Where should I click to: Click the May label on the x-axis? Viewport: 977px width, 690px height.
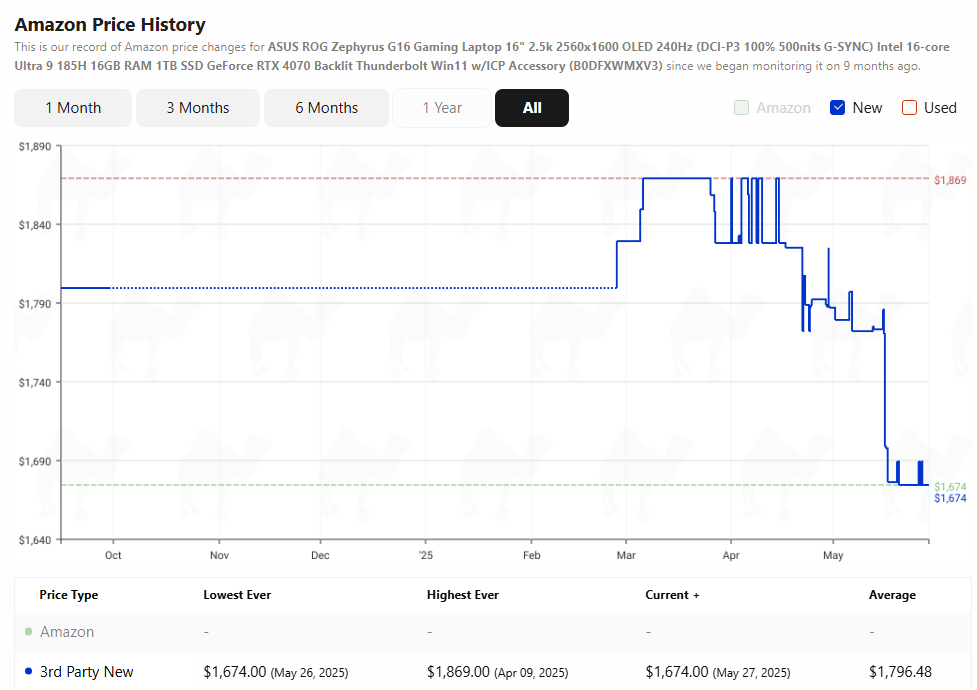[833, 555]
